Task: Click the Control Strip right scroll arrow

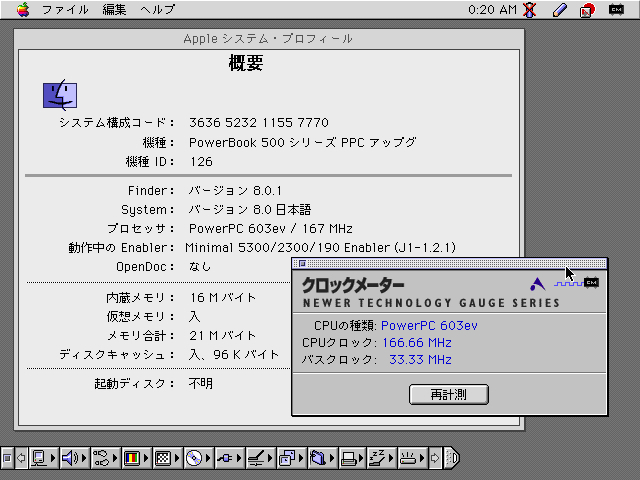Action: pyautogui.click(x=435, y=458)
